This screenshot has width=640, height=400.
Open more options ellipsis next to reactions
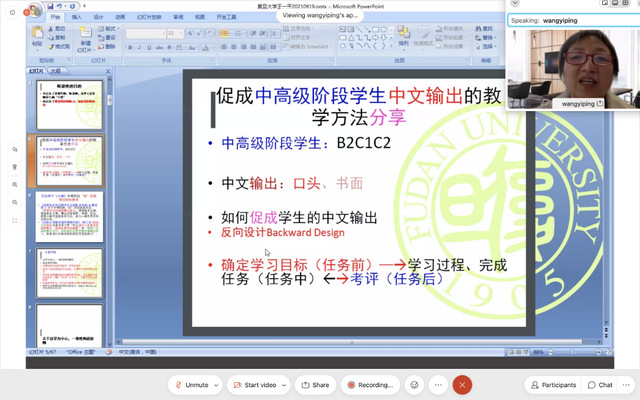[x=438, y=385]
